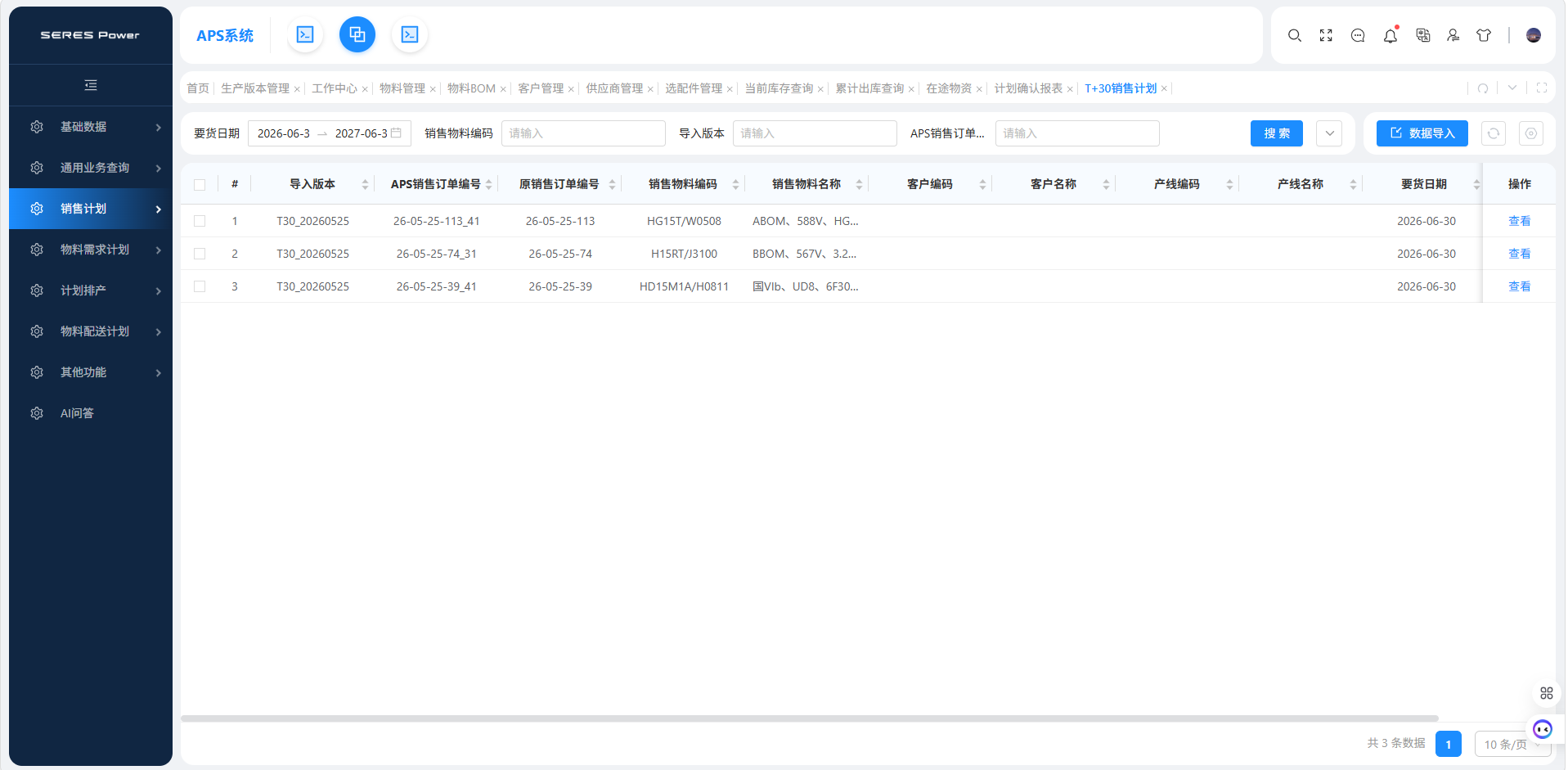
Task: Expand the 基础数据 sidebar menu
Action: pos(91,127)
